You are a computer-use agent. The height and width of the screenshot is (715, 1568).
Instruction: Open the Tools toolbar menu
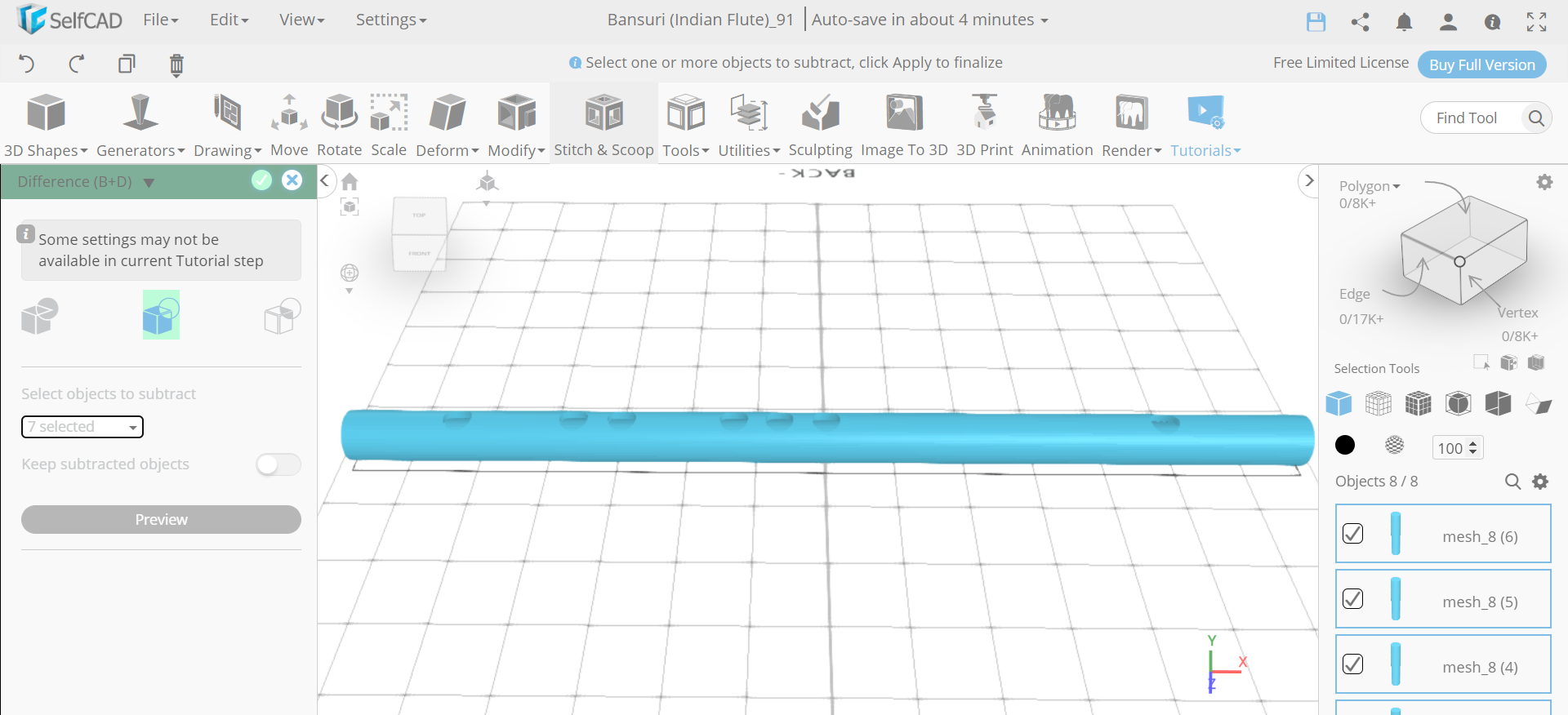tap(686, 124)
